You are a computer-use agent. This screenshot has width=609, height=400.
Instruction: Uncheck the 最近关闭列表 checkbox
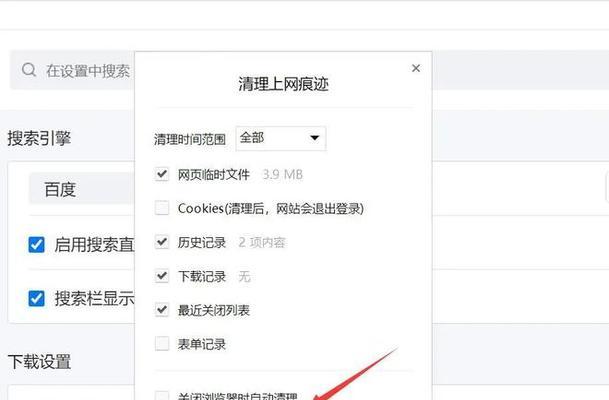coord(162,310)
